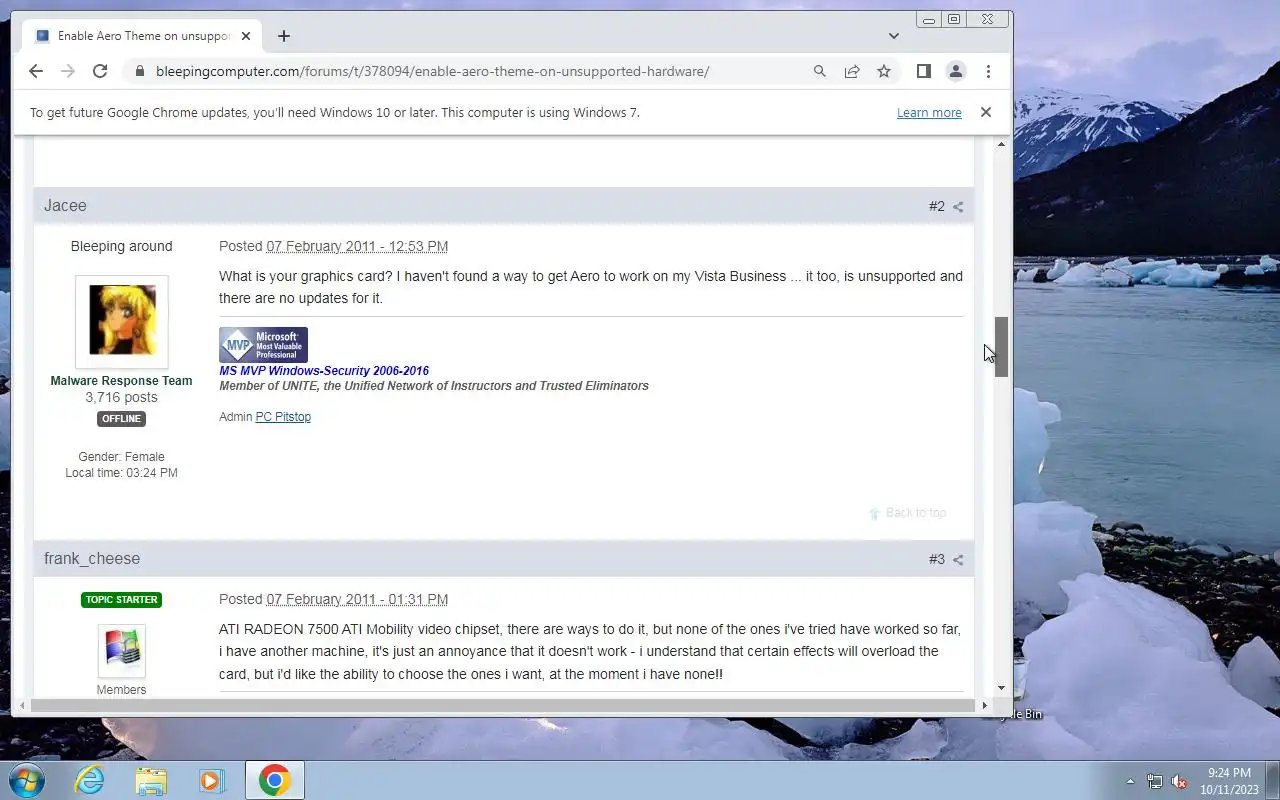Screen dimensions: 1280x800
Task: Select the Chrome taskbar button
Action: click(275, 780)
